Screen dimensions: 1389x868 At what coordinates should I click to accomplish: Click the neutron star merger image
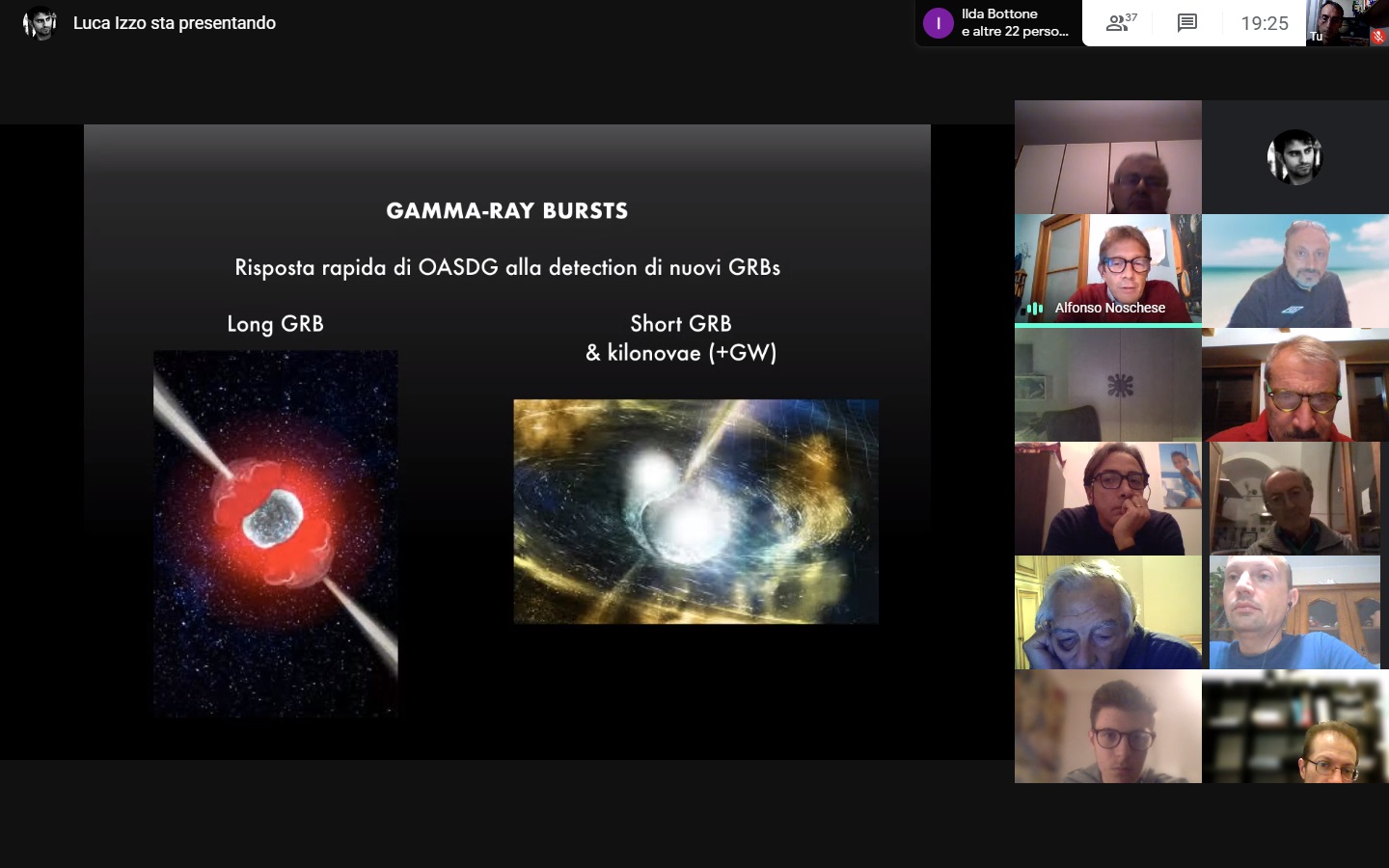click(695, 511)
